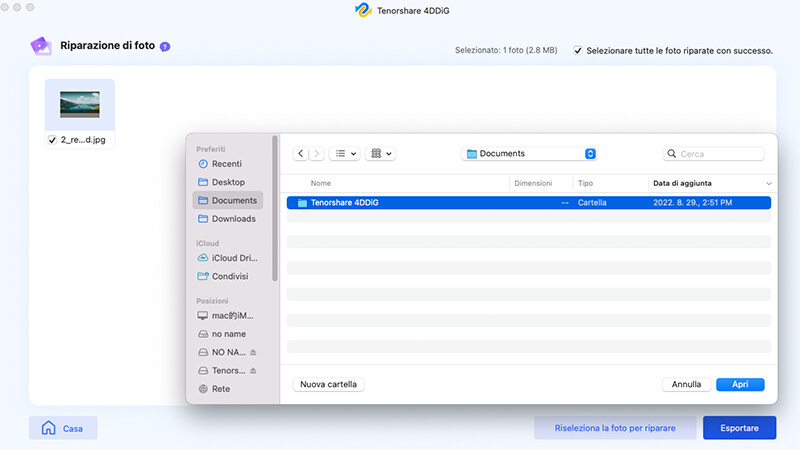Click the Esportare button
This screenshot has width=800, height=450.
click(739, 428)
